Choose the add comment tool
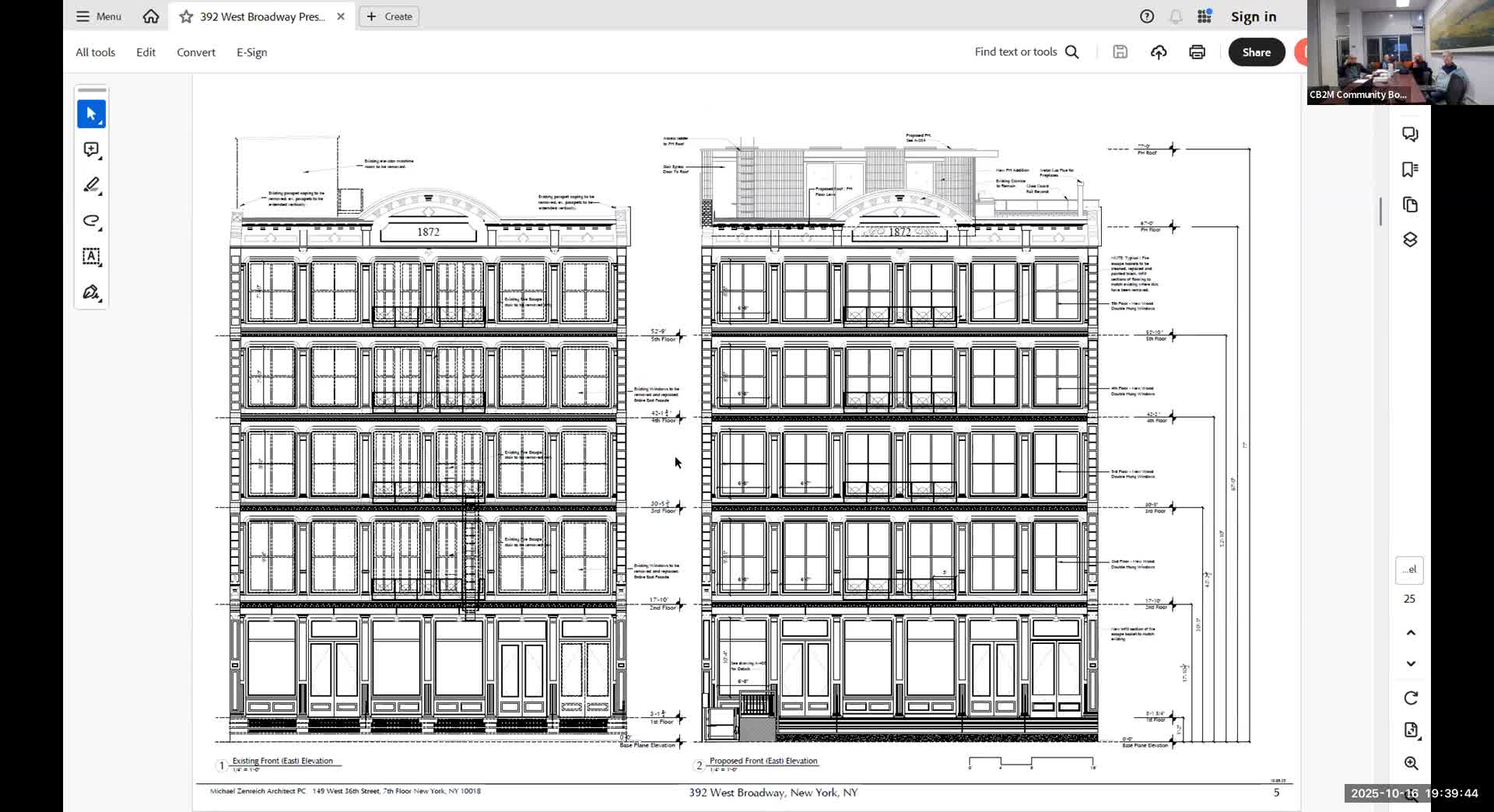Image resolution: width=1494 pixels, height=812 pixels. (x=91, y=150)
